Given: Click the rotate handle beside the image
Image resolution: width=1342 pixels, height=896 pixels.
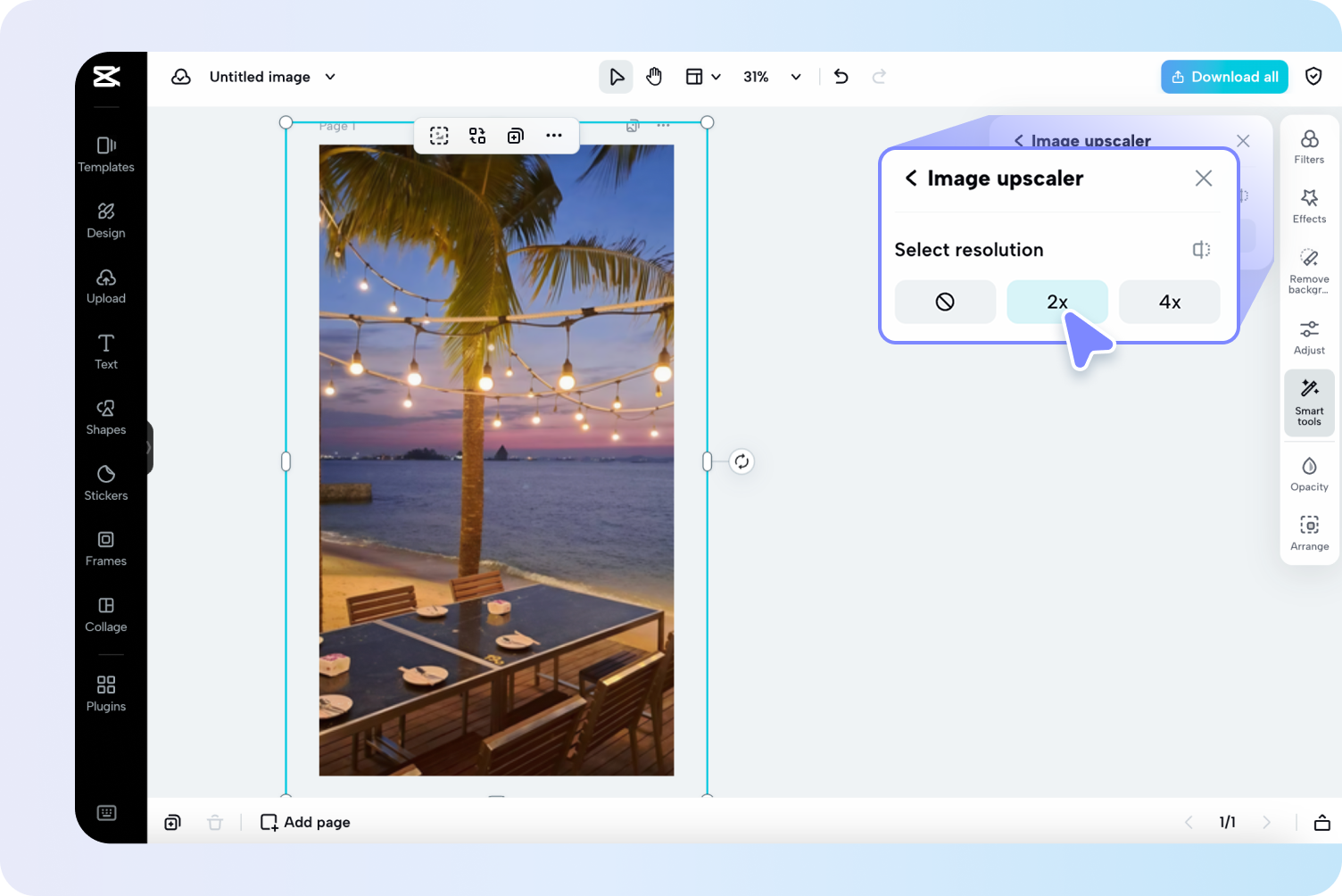Looking at the screenshot, I should click(741, 461).
